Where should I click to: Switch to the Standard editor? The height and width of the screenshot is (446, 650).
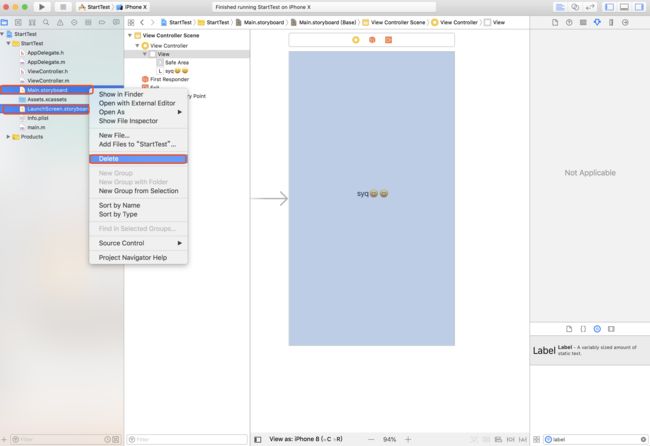coord(560,7)
